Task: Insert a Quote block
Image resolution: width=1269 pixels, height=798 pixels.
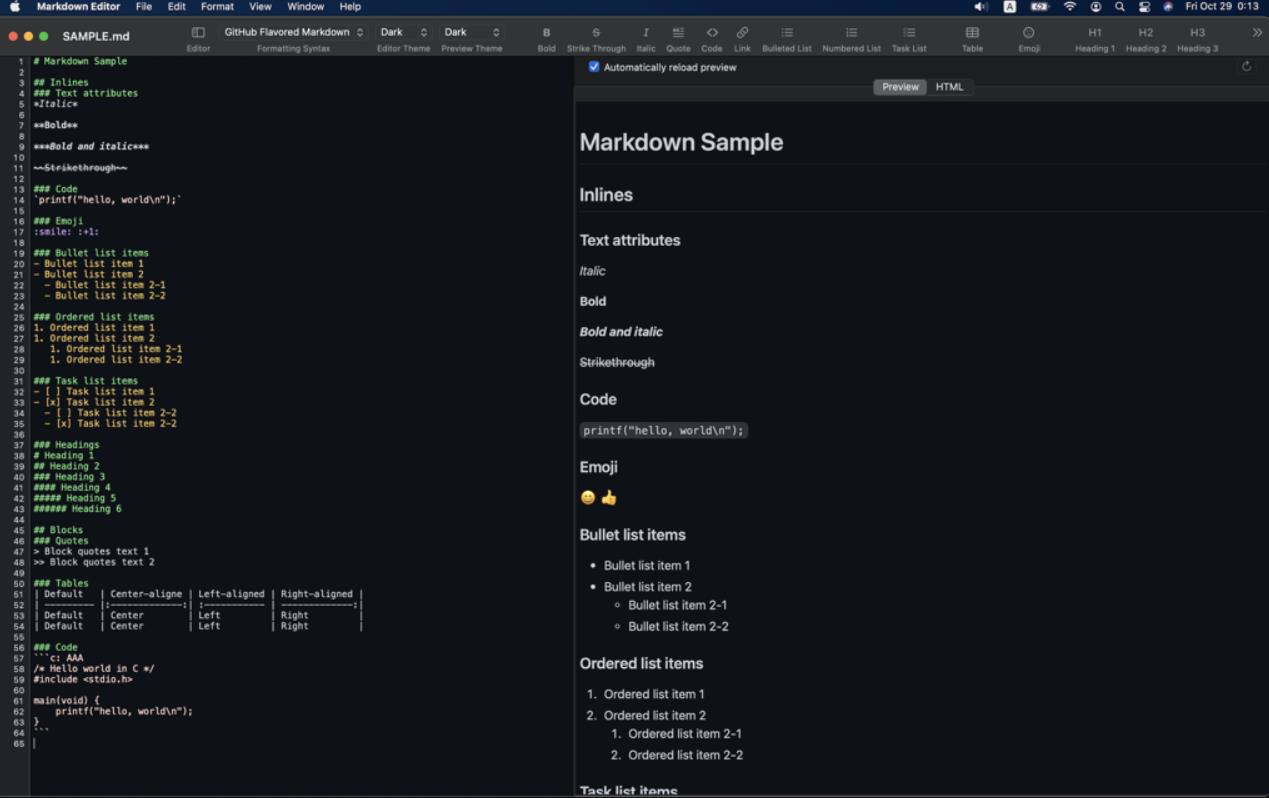Action: point(678,33)
